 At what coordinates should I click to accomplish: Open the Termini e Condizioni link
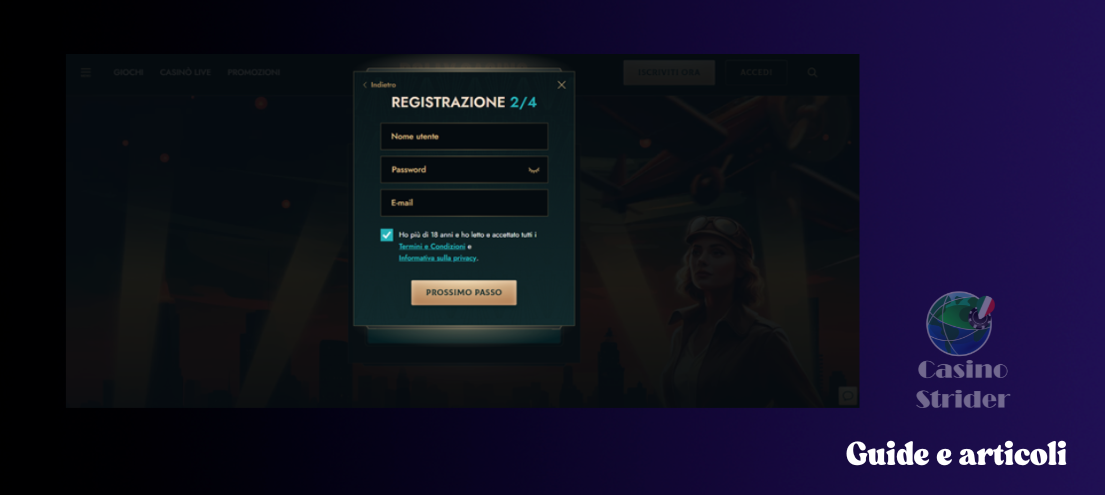[x=432, y=247]
